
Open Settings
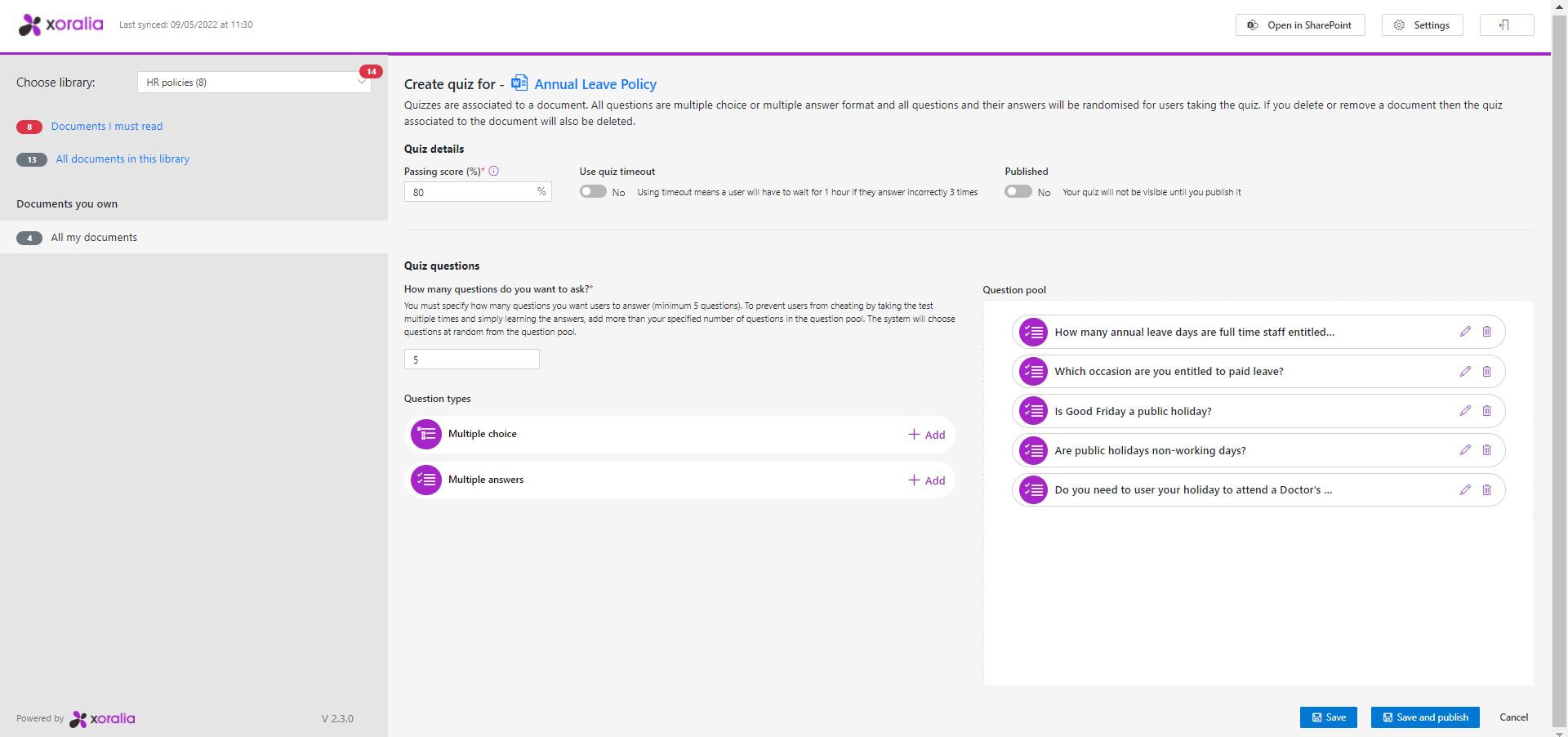1422,25
